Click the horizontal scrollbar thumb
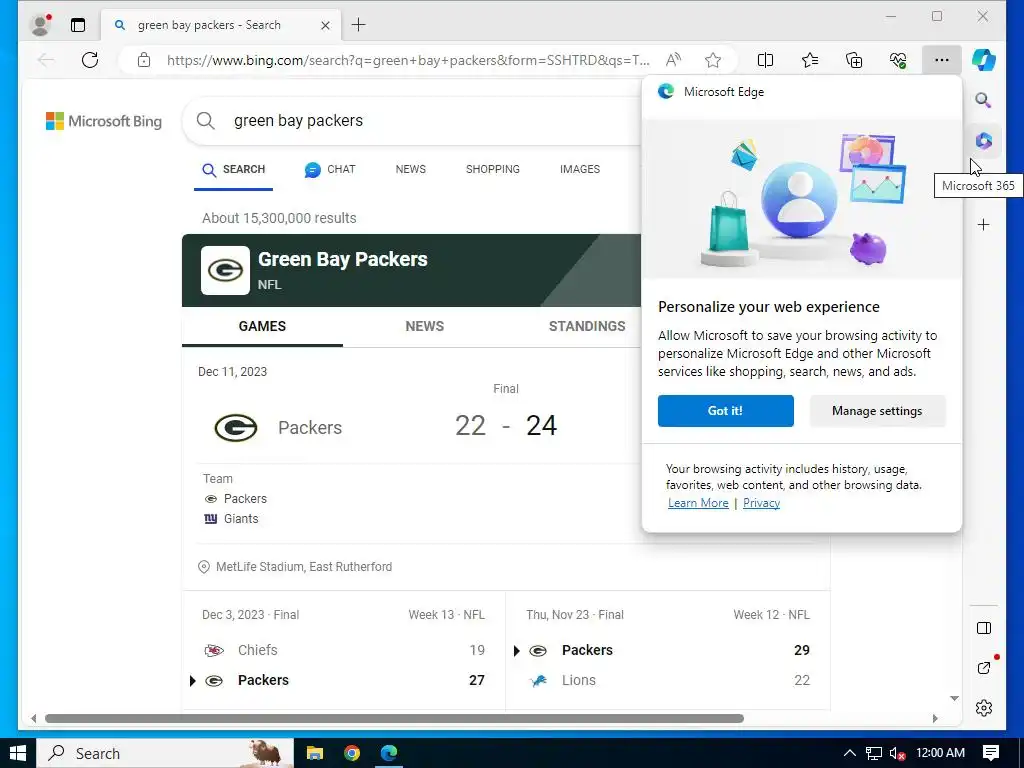1024x768 pixels. click(x=394, y=718)
